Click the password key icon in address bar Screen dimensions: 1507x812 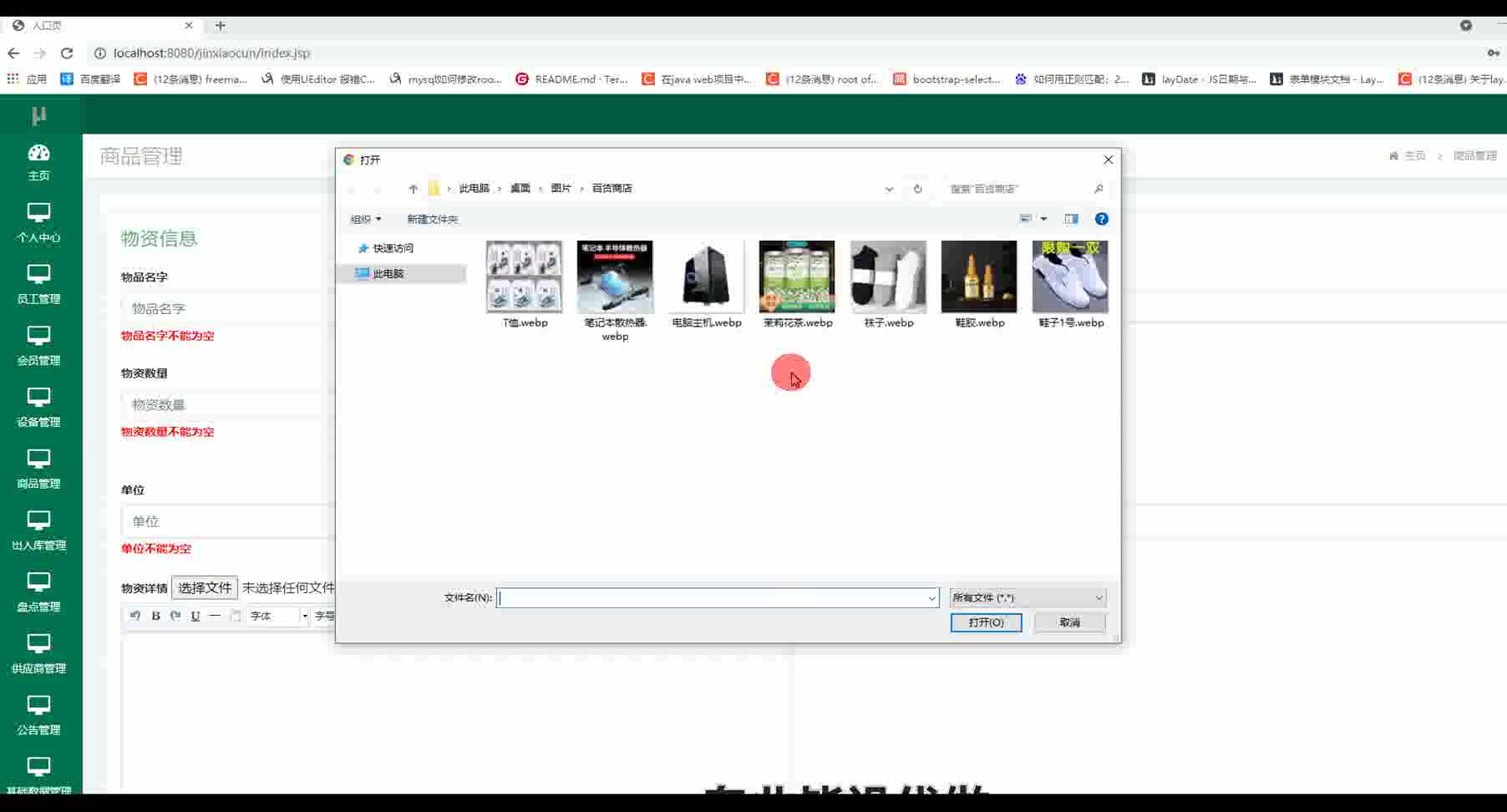pos(1494,53)
